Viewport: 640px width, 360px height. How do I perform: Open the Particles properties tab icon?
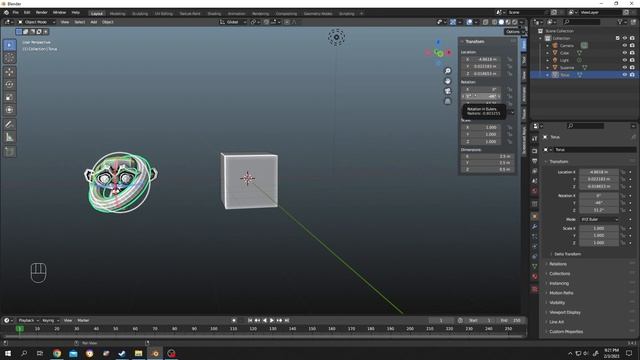point(534,236)
